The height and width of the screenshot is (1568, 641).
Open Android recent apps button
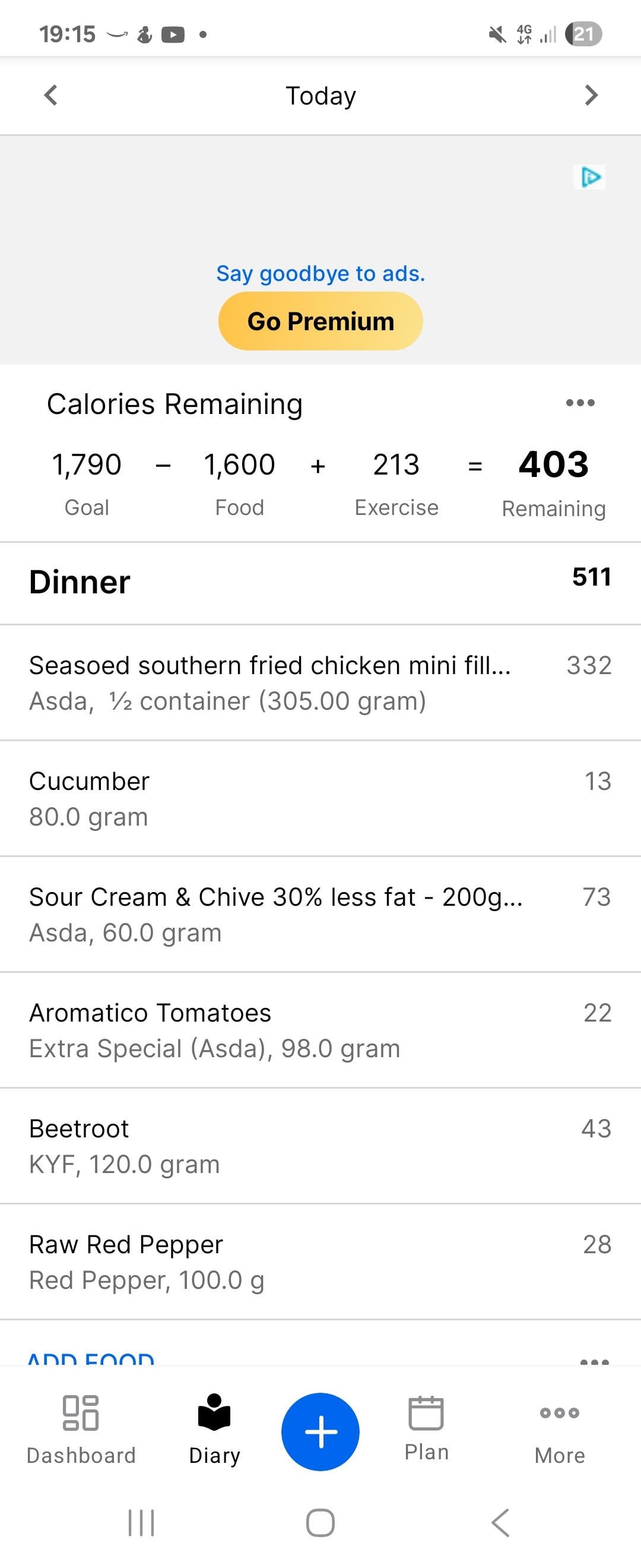(141, 1522)
